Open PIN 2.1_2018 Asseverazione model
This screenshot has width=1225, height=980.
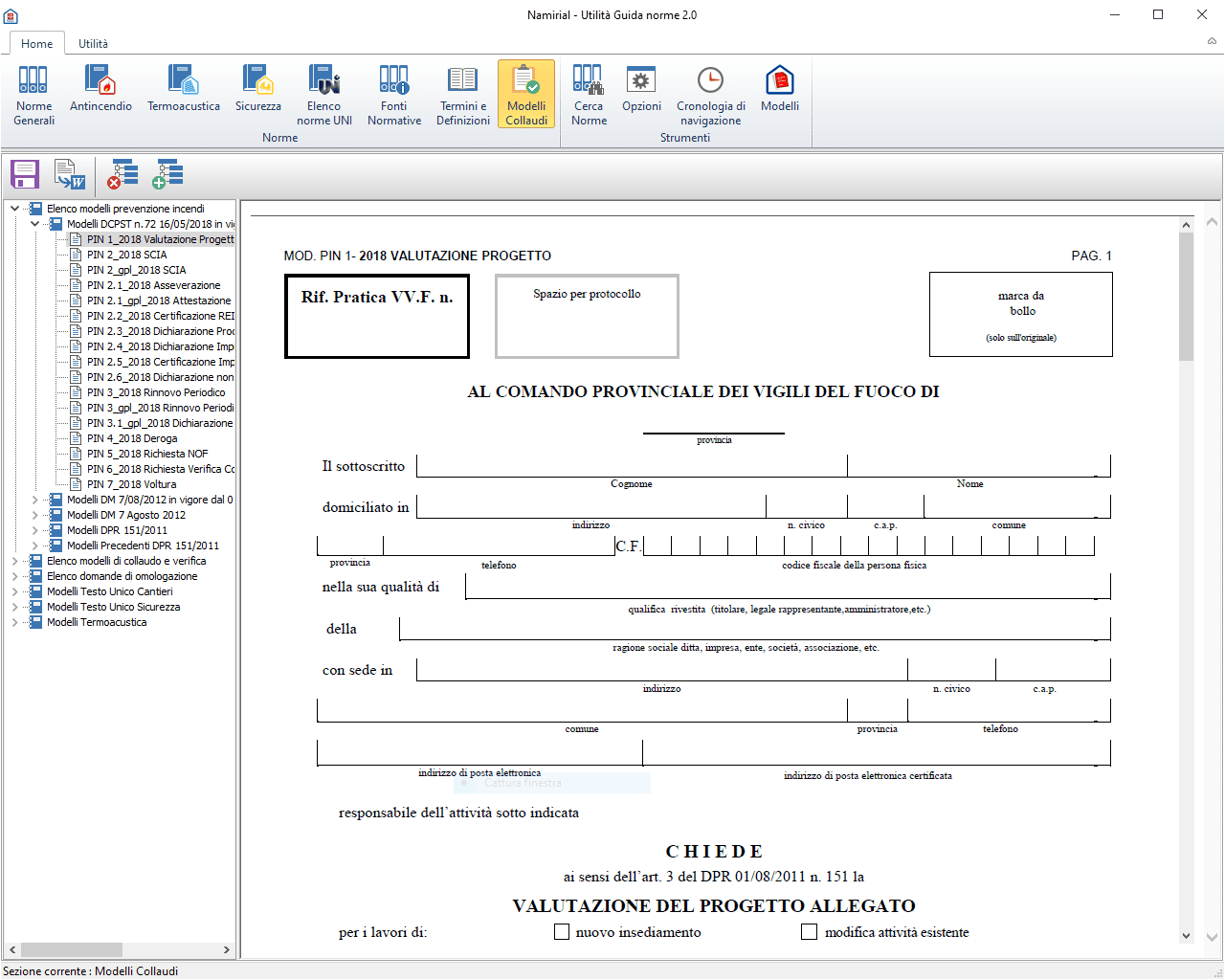(x=153, y=285)
